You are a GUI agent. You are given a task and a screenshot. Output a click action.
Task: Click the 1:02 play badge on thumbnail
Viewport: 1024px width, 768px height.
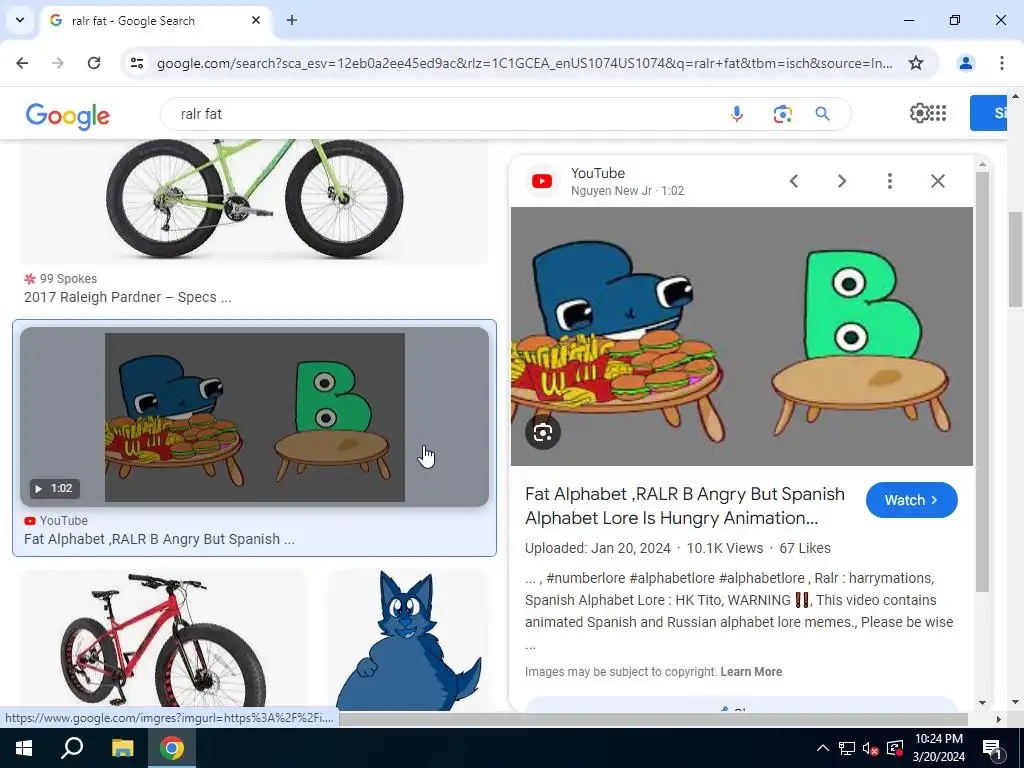click(x=54, y=488)
